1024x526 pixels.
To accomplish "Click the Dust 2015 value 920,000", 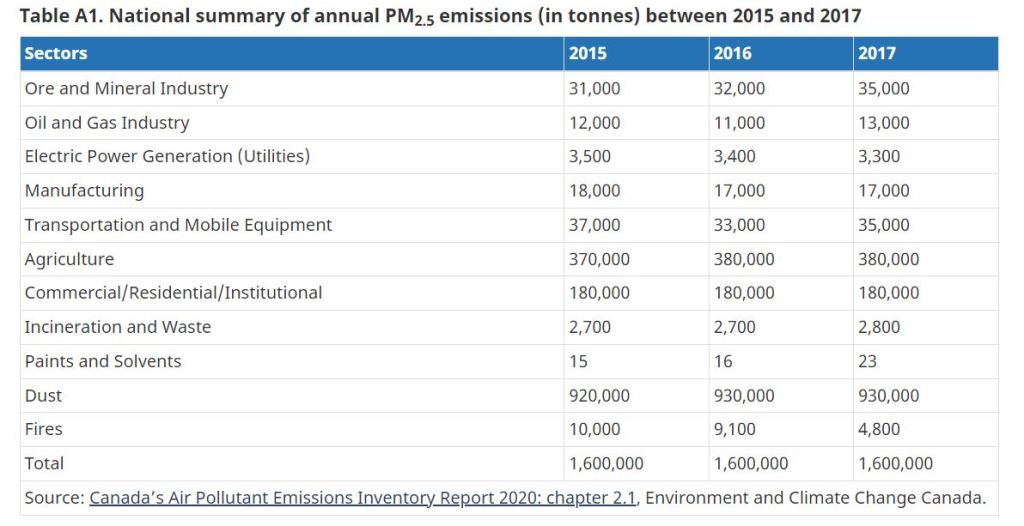I will [599, 396].
